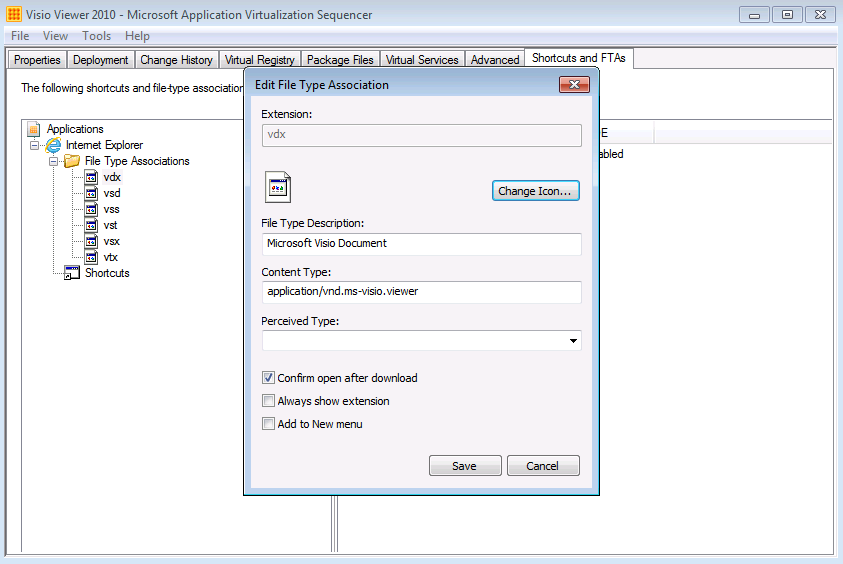The height and width of the screenshot is (564, 843).
Task: Switch to the Package Files tab
Action: 340,60
